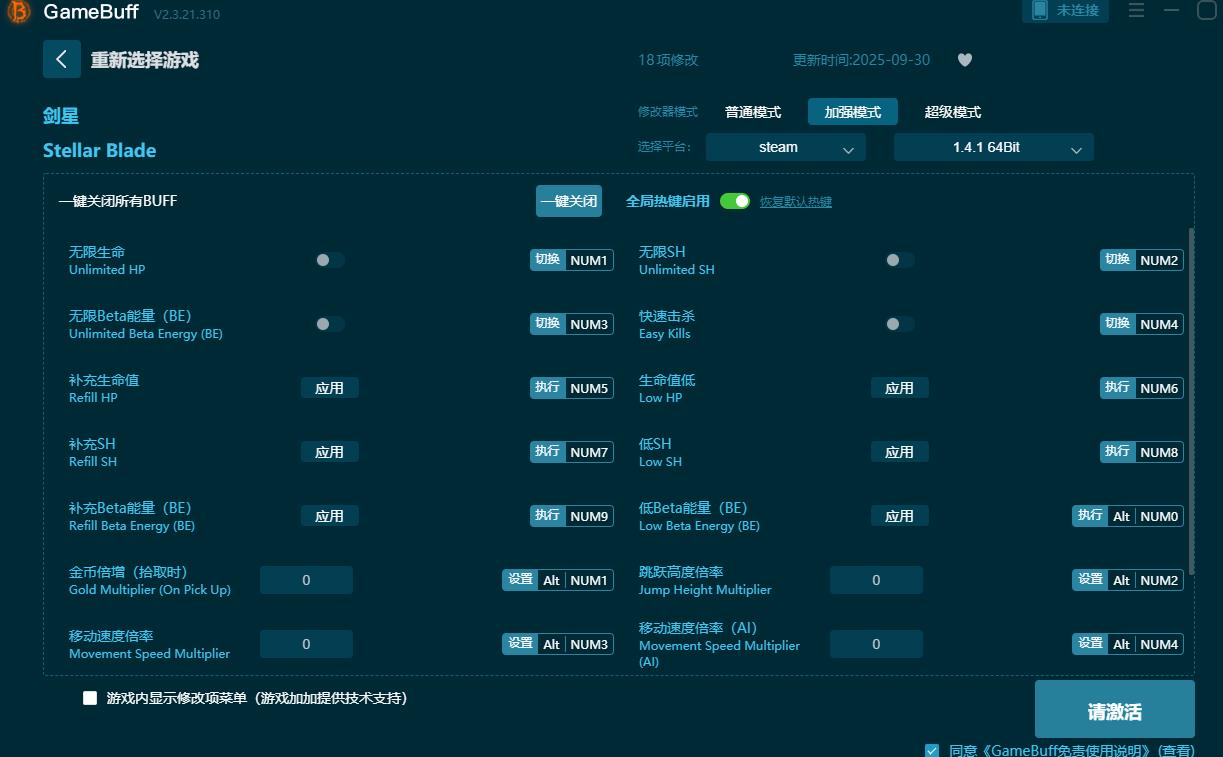The height and width of the screenshot is (757, 1223).
Task: Click the 金币倍增 gold multiplier input field
Action: click(306, 579)
